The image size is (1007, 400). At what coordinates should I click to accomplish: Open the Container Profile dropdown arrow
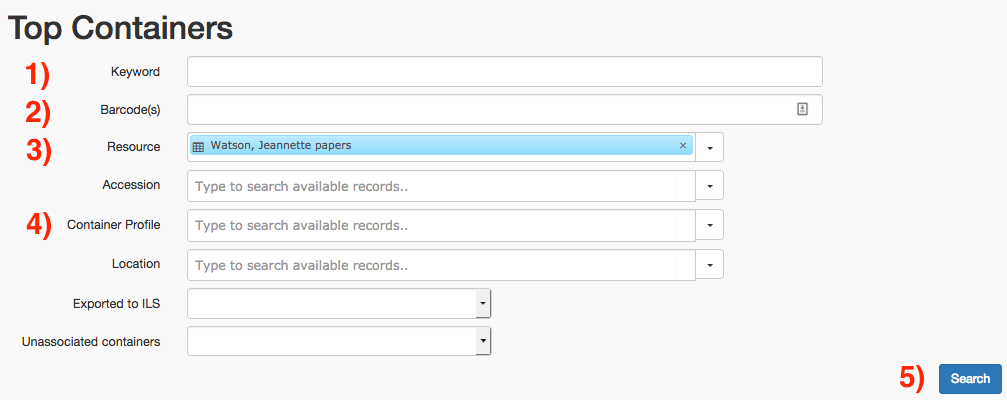(709, 225)
